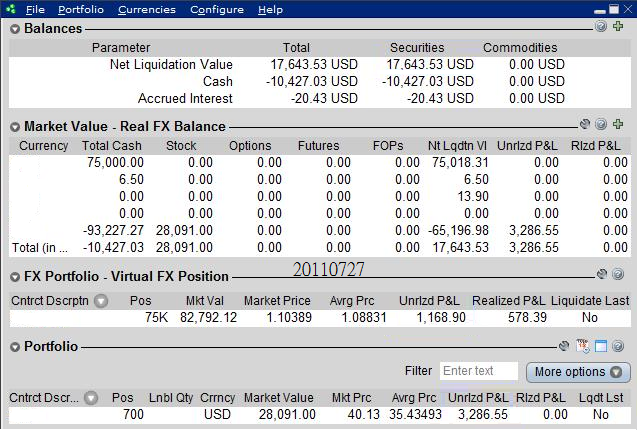637x430 pixels.
Task: Click the 35.43493 average price cell
Action: (415, 415)
